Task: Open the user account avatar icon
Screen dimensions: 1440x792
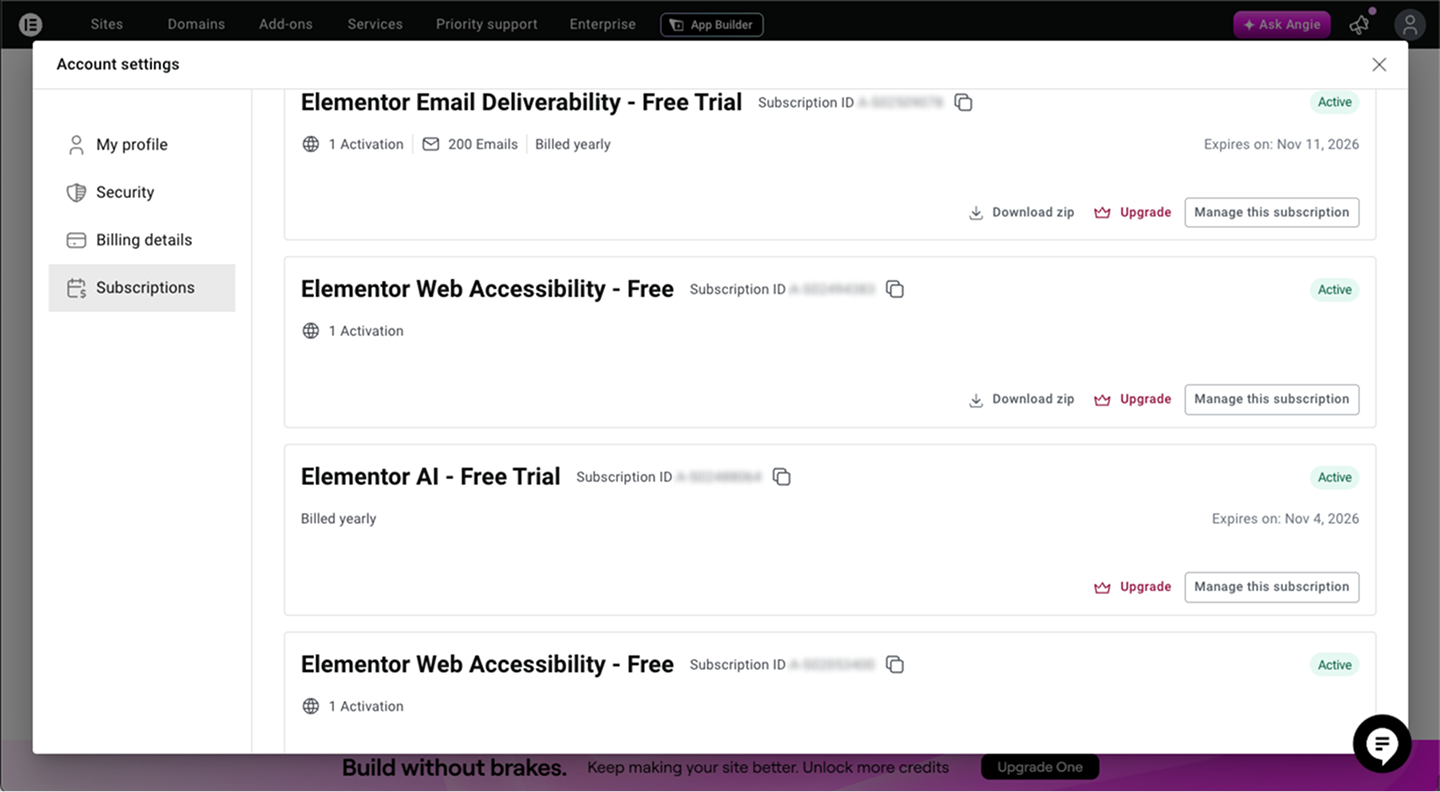Action: (x=1410, y=25)
